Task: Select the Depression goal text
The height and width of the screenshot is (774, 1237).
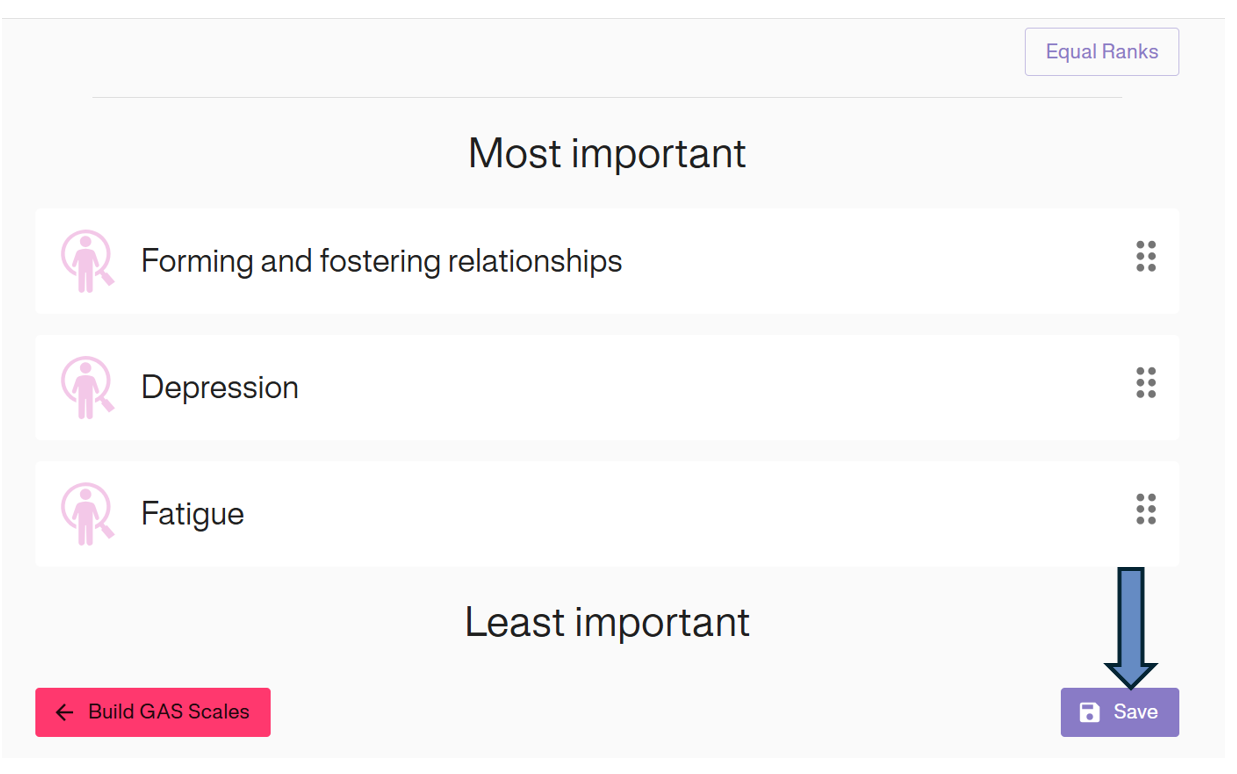Action: (220, 387)
